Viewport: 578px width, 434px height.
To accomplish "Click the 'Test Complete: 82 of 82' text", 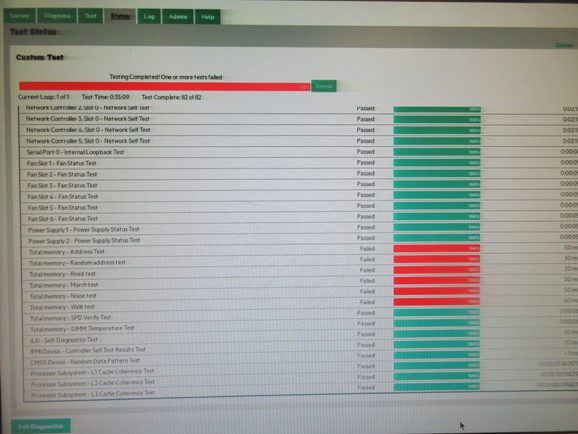I will (171, 97).
